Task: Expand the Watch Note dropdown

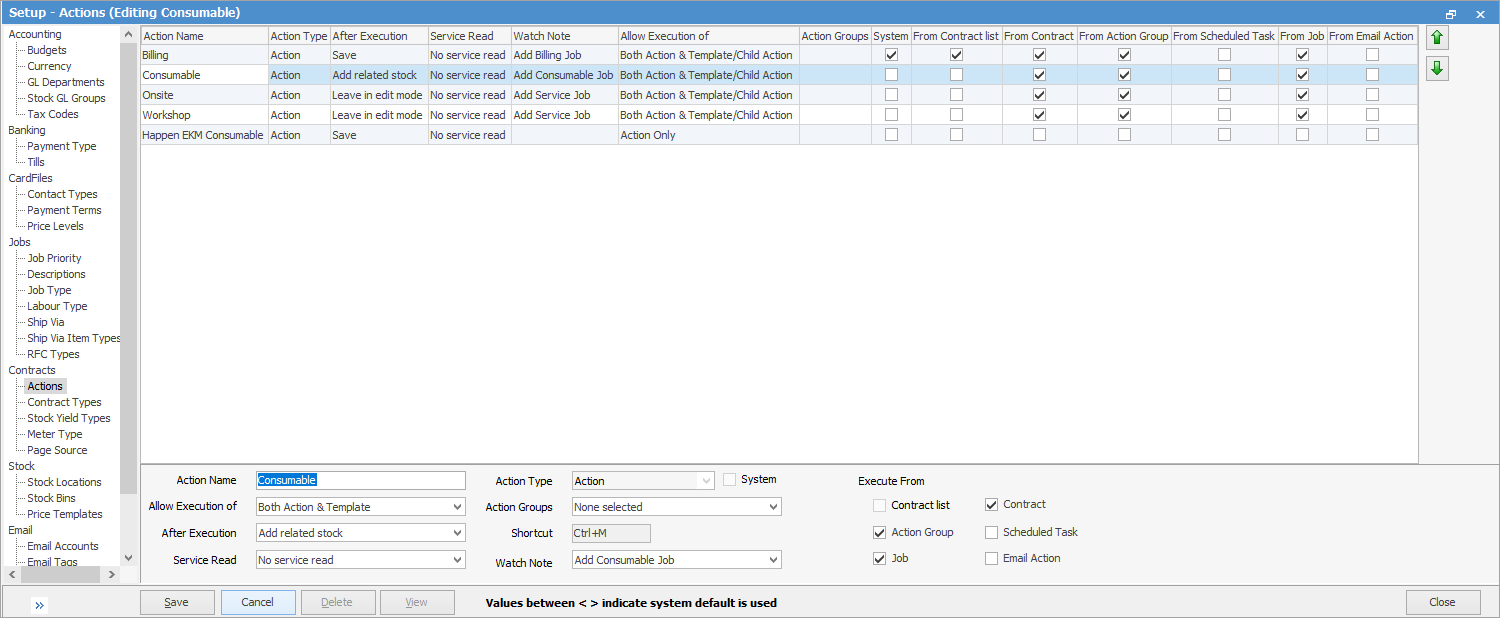Action: 676,561
